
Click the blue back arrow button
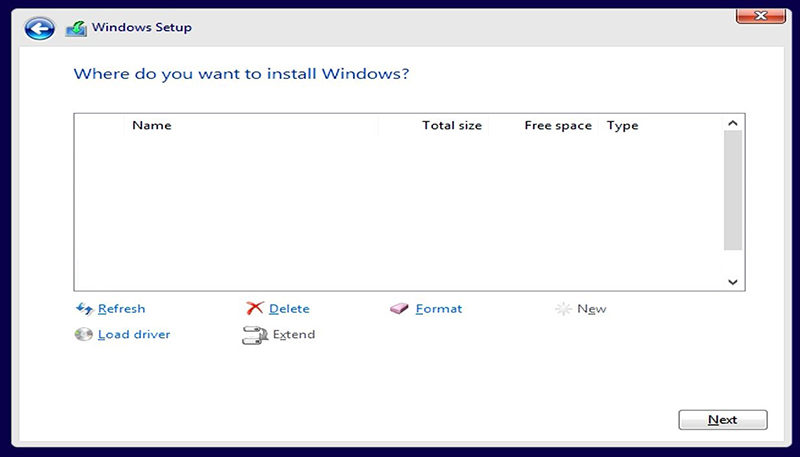coord(40,28)
